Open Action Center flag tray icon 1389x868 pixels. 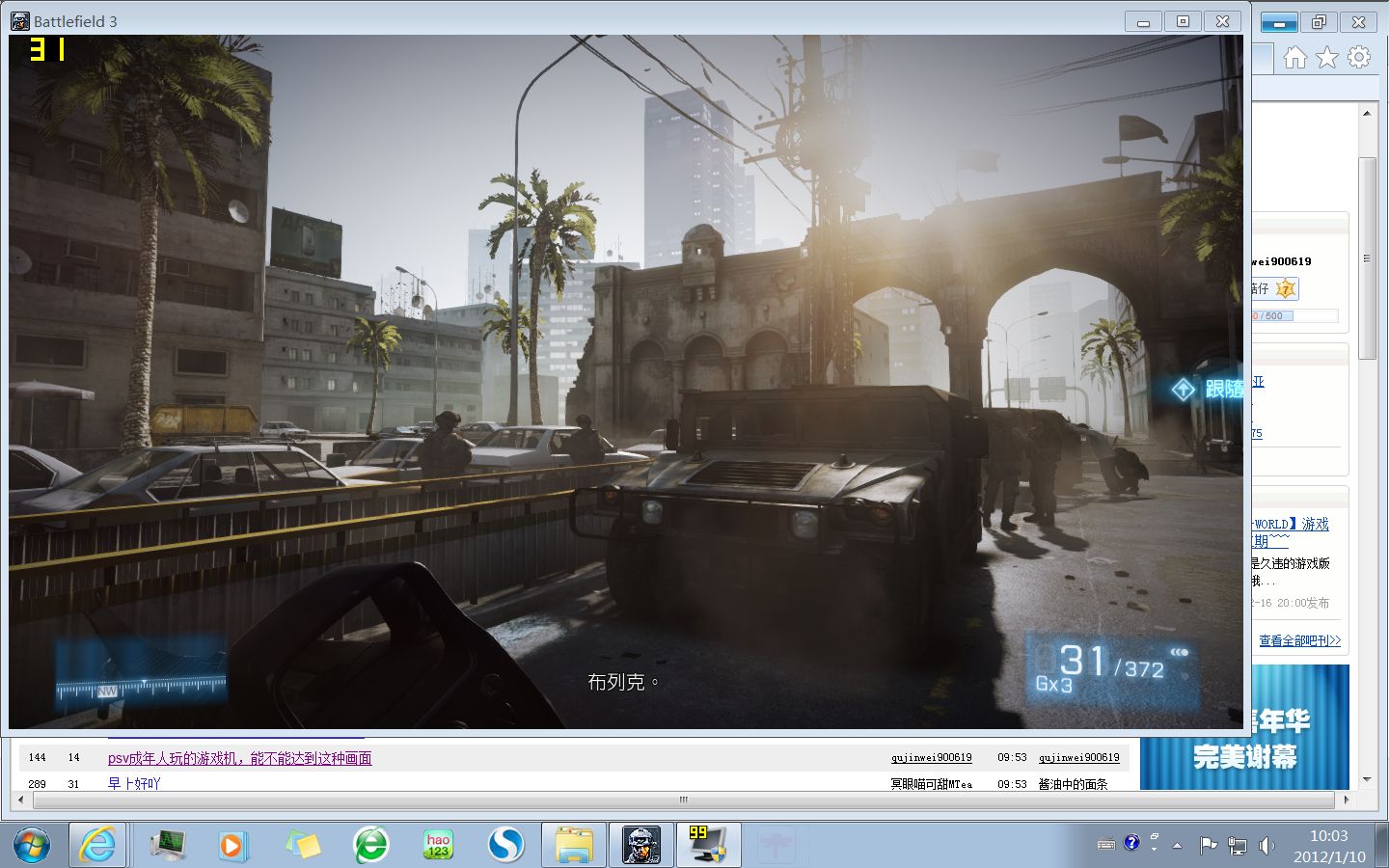tap(1208, 846)
